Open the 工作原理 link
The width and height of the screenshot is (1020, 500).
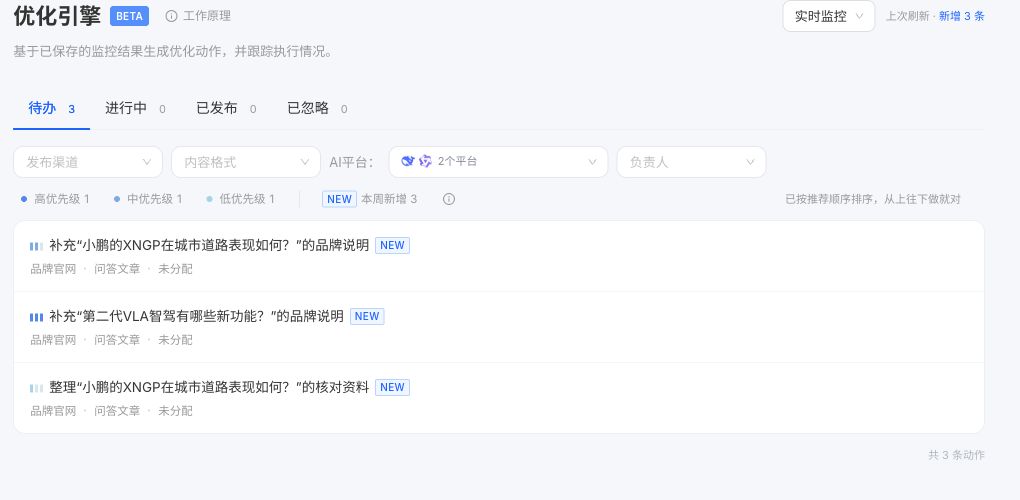[207, 16]
